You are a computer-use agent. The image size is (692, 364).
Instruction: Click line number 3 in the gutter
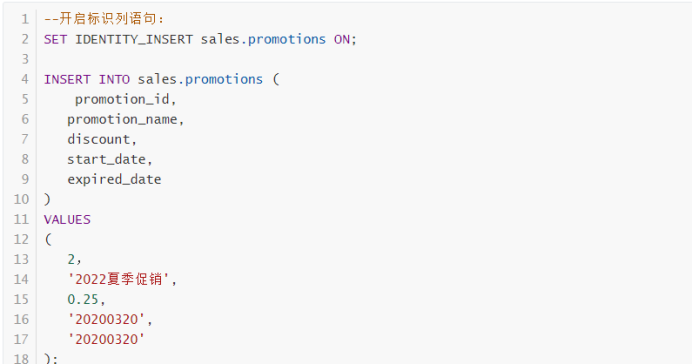pos(25,59)
